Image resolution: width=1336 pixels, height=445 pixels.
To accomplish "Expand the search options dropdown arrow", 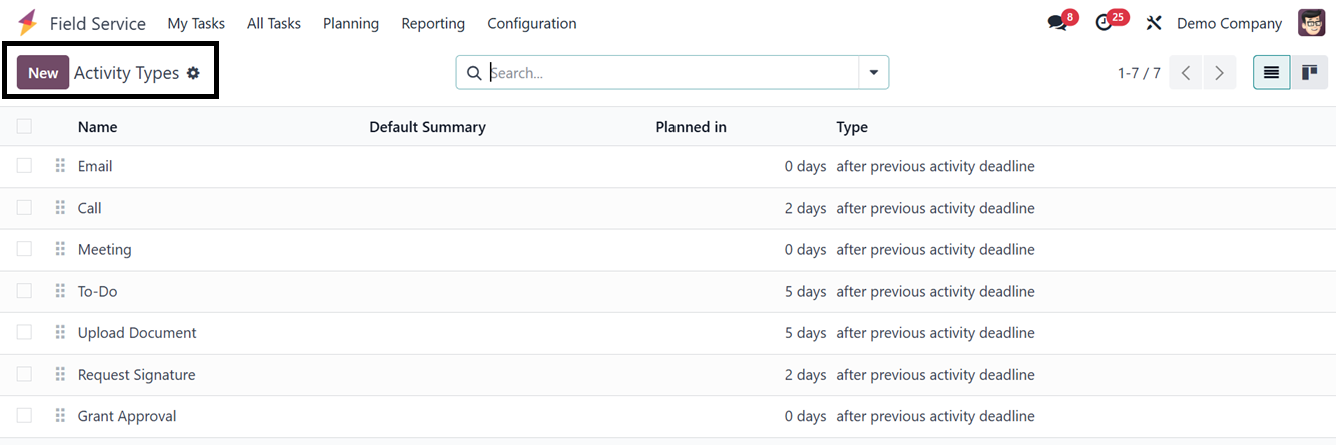I will tap(873, 72).
